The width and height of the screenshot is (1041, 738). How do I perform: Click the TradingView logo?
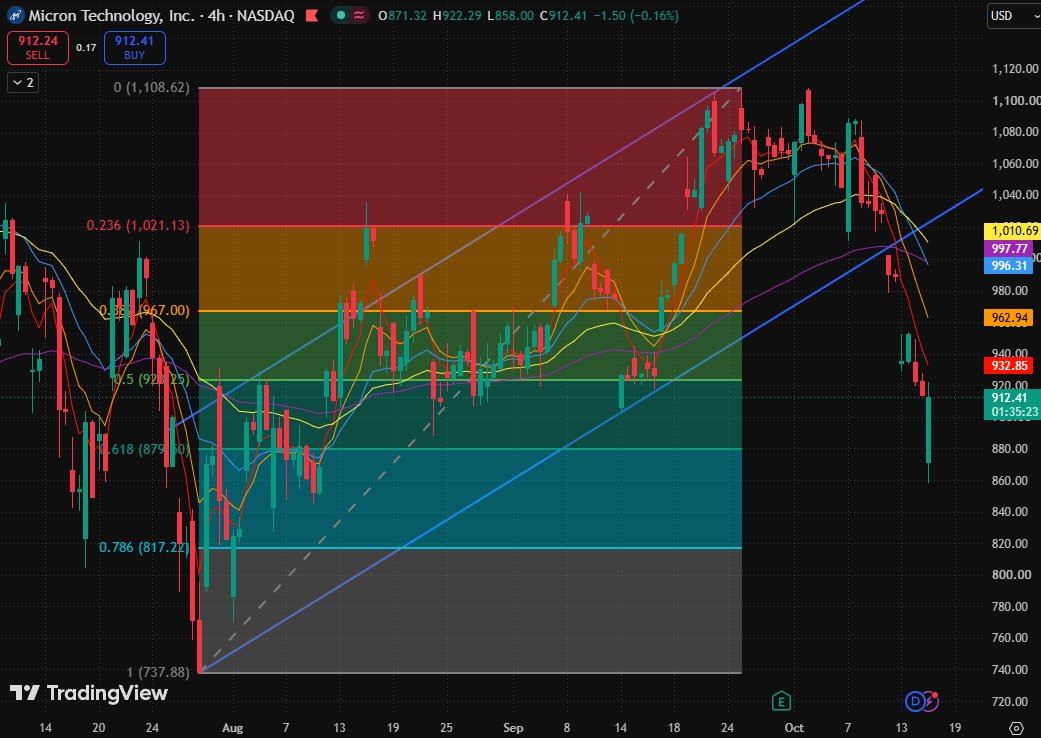pos(88,694)
